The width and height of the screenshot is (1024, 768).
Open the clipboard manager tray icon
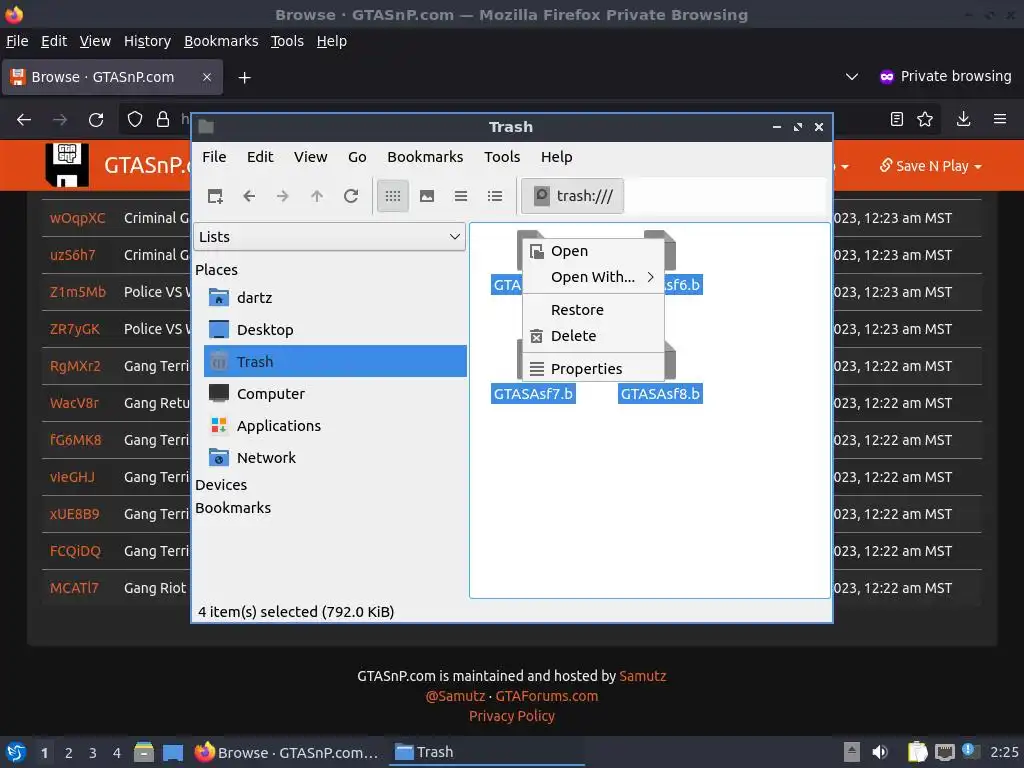(x=918, y=752)
